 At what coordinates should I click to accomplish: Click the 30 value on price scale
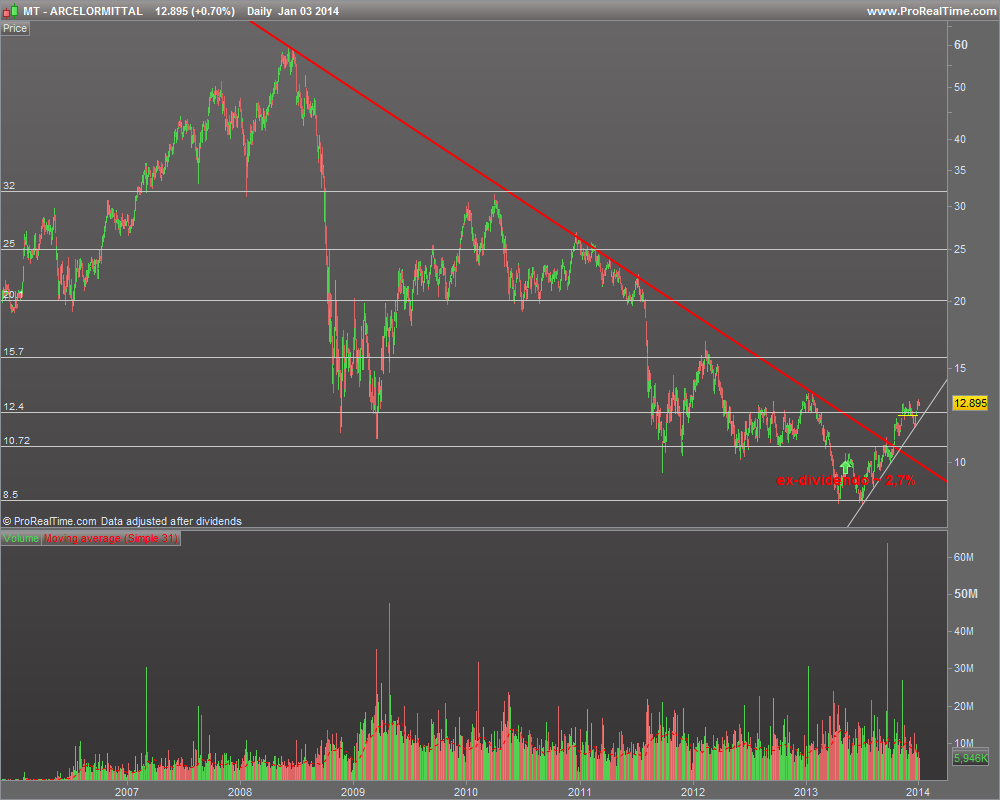point(960,207)
